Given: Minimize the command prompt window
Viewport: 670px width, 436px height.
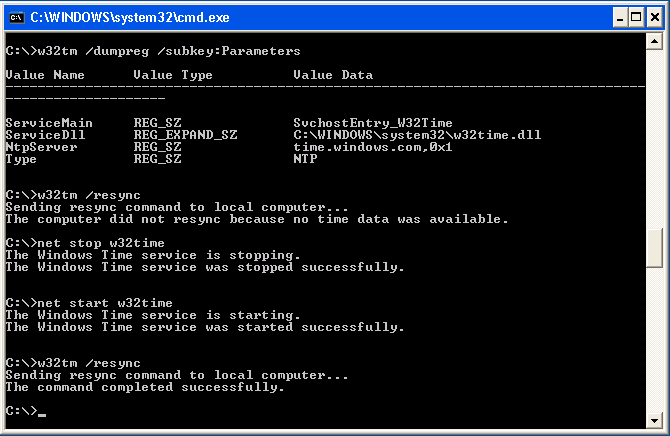Looking at the screenshot, I should (620, 18).
